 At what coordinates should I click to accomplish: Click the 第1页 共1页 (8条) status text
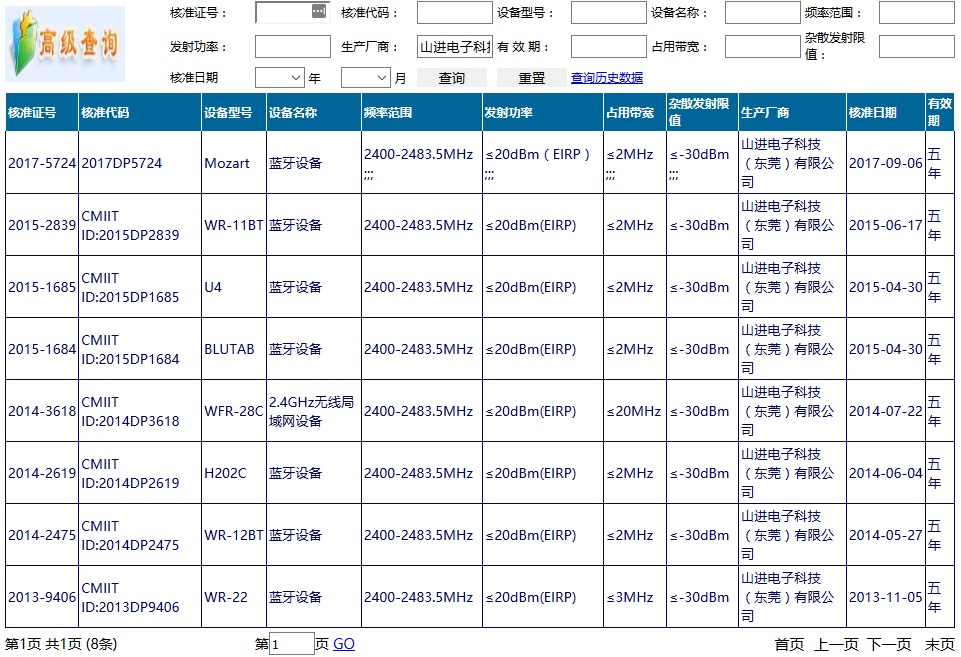(x=61, y=644)
